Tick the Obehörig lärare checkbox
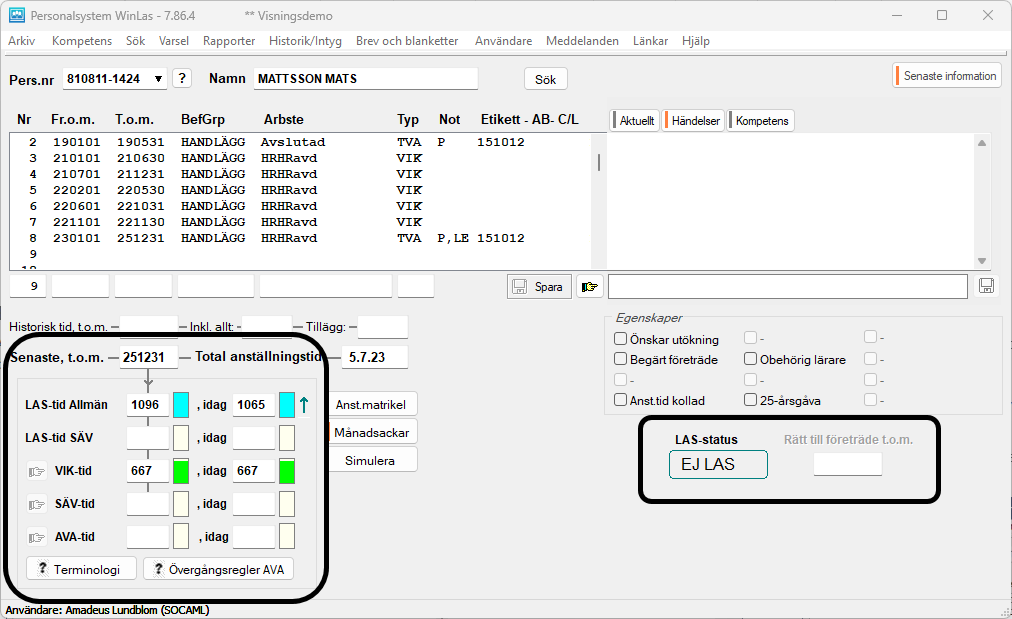This screenshot has height=619, width=1012. click(x=751, y=360)
